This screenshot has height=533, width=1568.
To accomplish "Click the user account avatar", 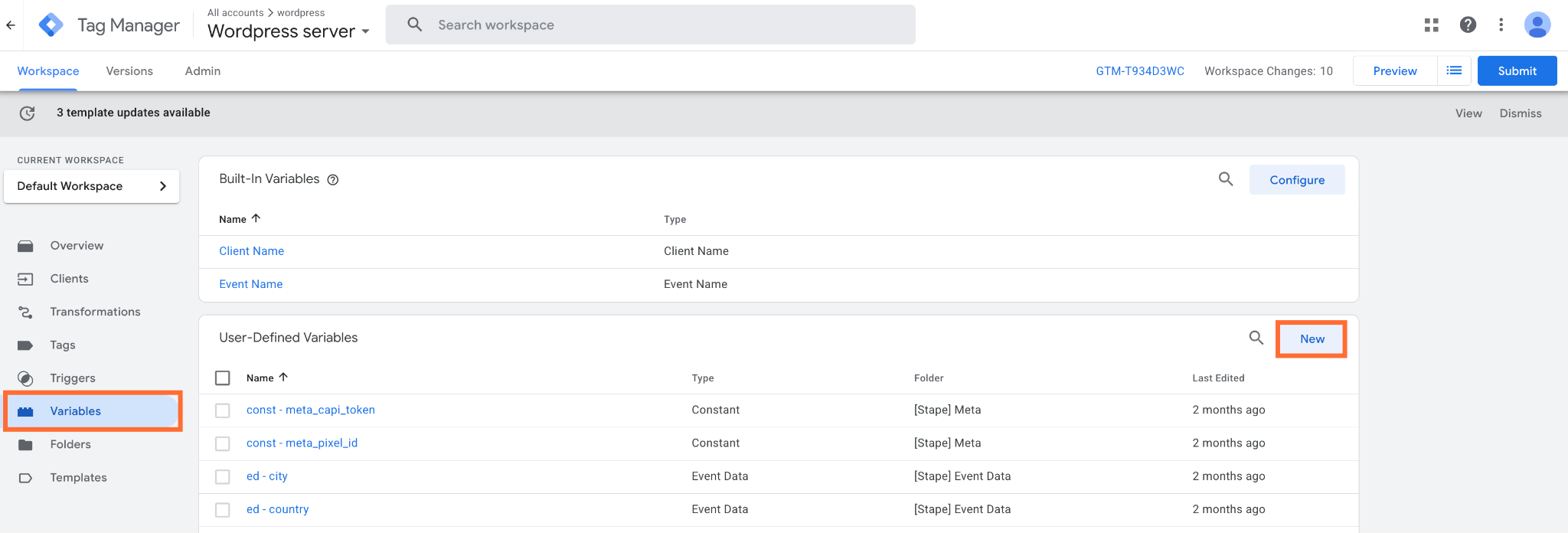I will coord(1537,25).
